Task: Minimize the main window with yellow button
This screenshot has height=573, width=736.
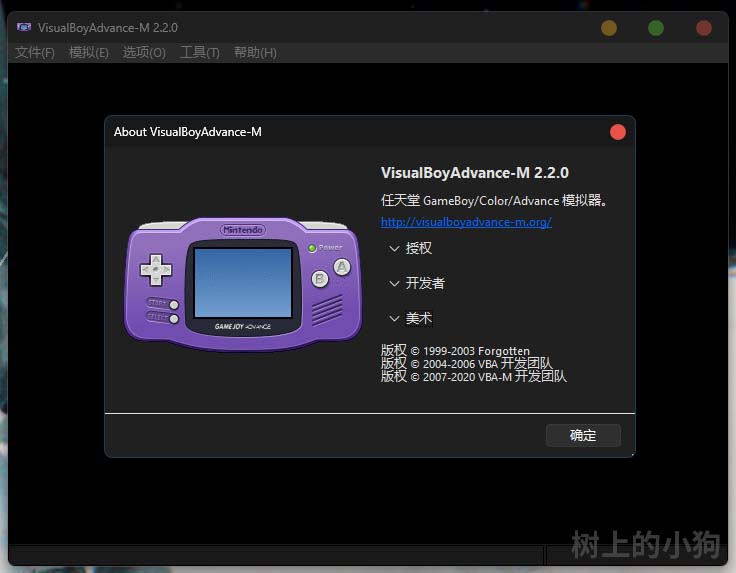Action: pos(608,28)
